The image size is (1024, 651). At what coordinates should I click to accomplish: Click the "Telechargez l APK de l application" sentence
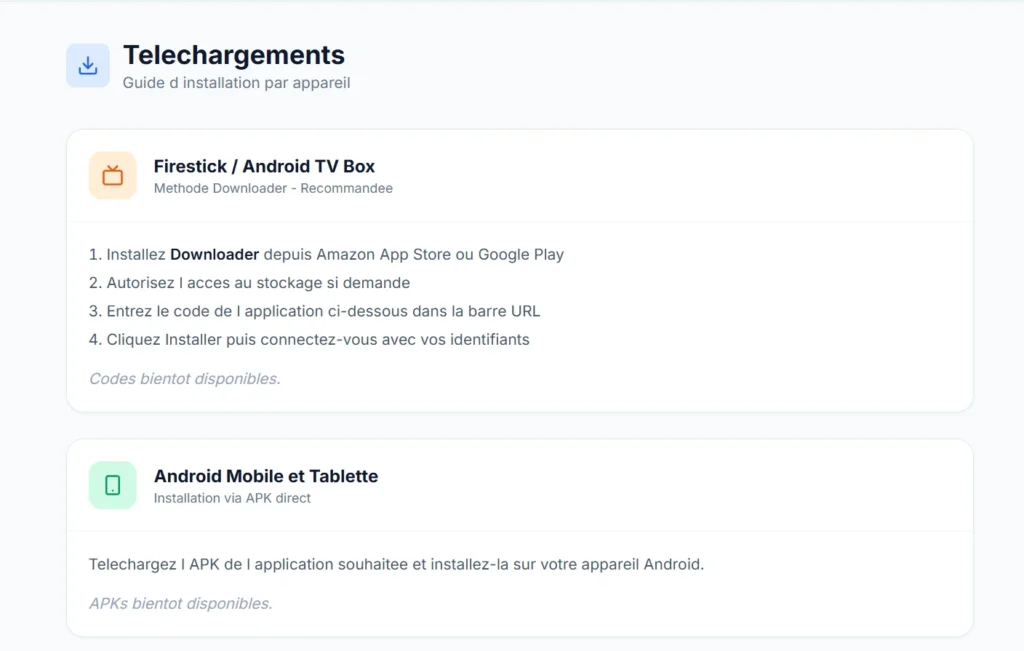click(396, 564)
